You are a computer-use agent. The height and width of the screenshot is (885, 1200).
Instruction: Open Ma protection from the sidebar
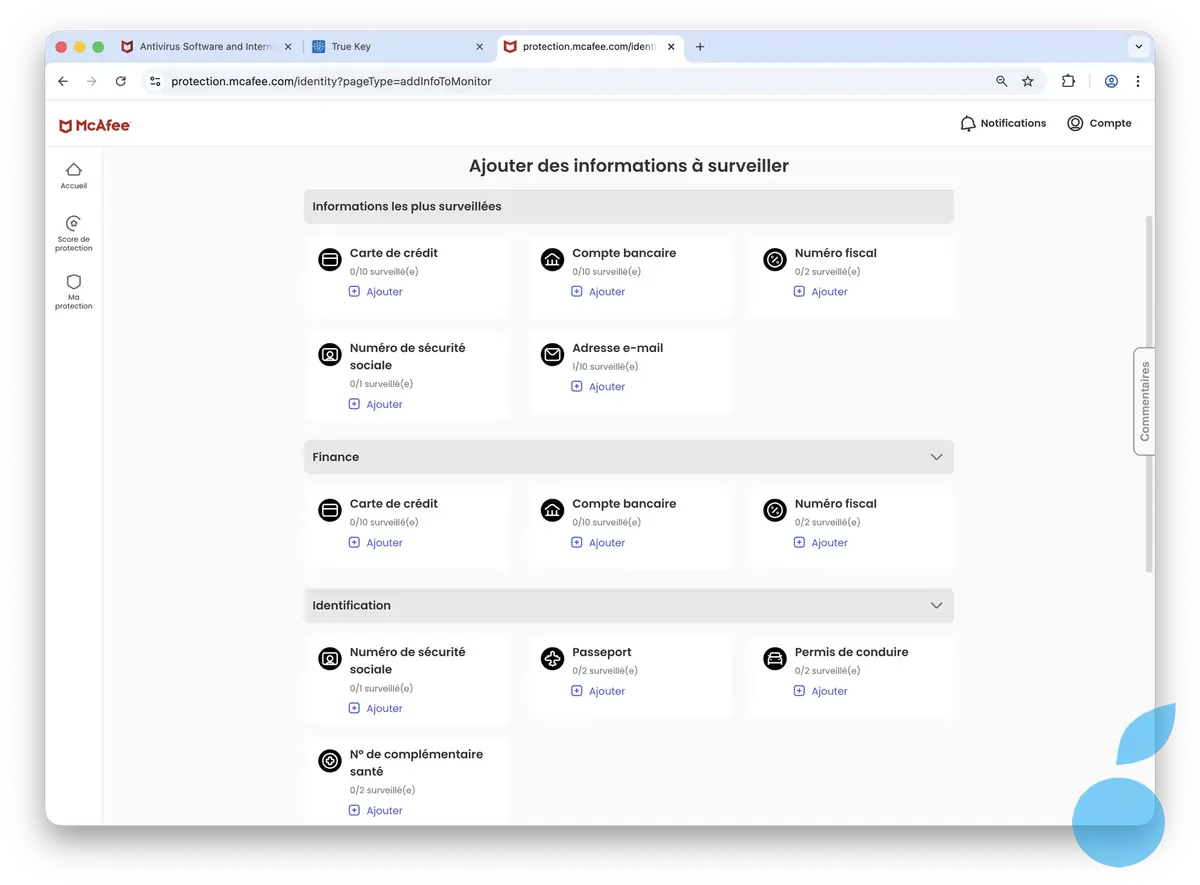tap(73, 290)
